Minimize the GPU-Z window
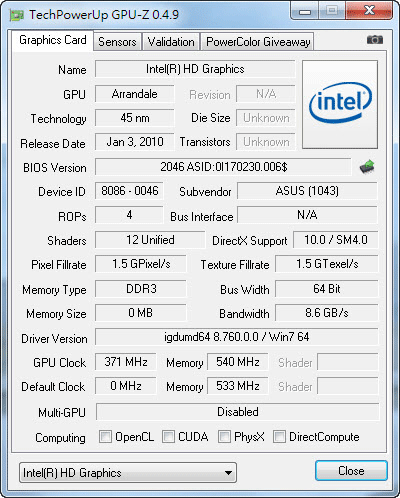 click(x=305, y=11)
